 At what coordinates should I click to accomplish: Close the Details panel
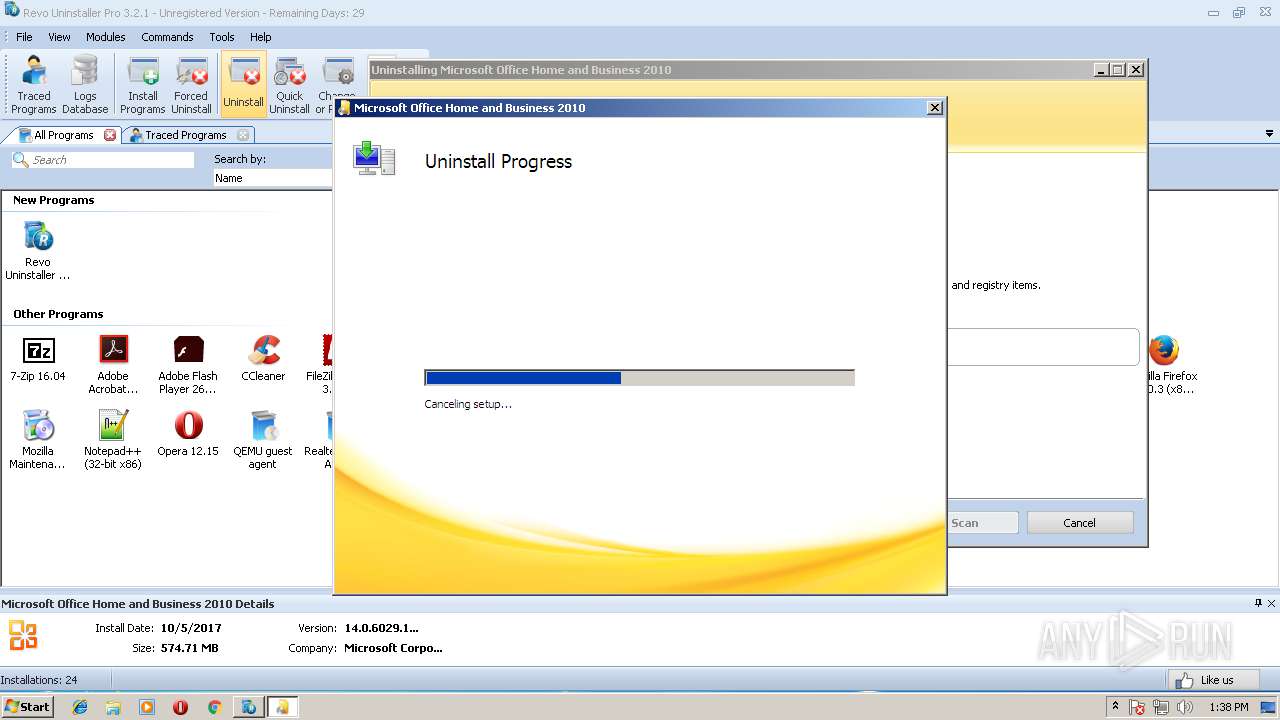pos(1272,603)
